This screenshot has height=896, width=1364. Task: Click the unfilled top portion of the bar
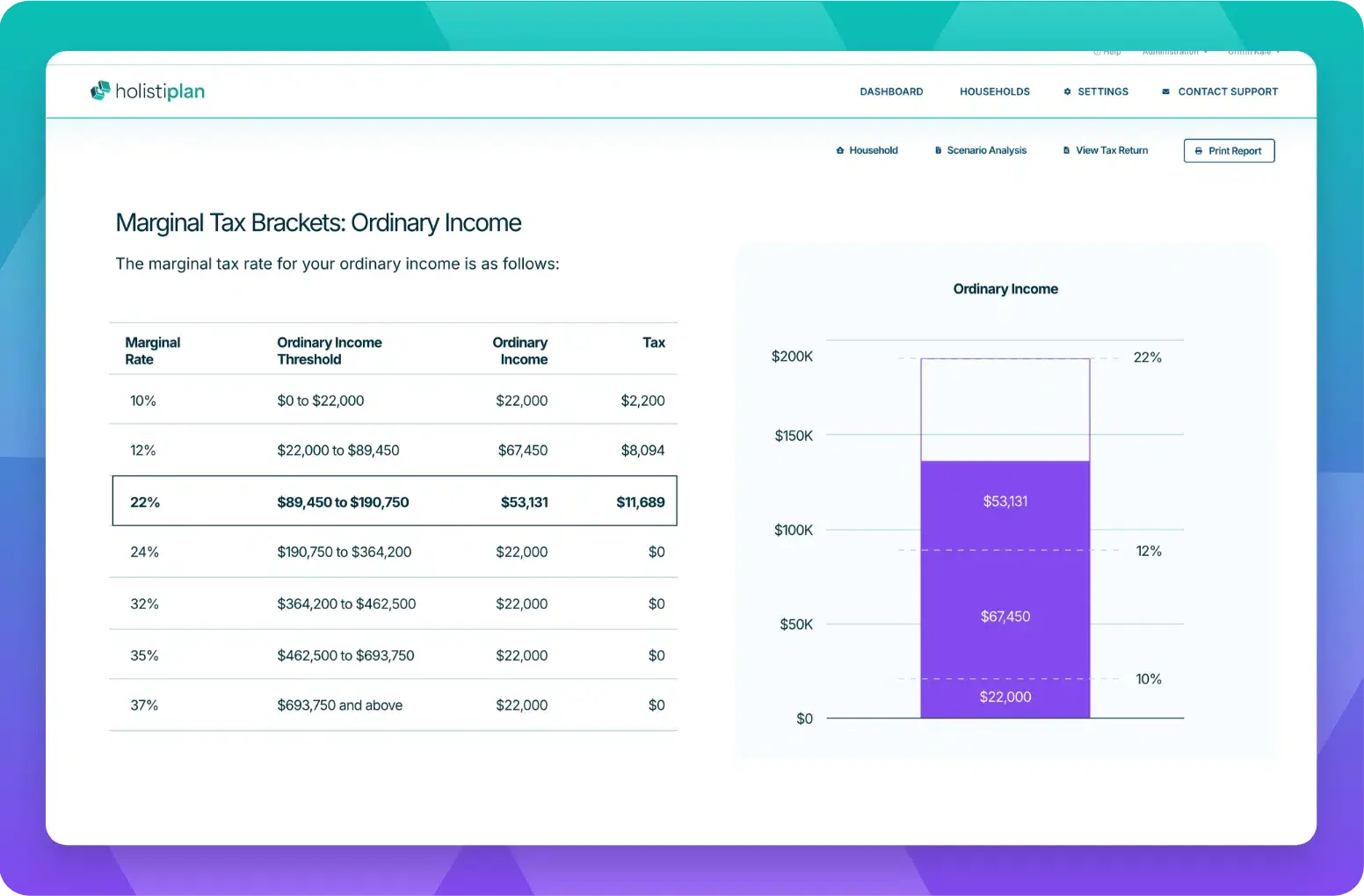(1005, 408)
